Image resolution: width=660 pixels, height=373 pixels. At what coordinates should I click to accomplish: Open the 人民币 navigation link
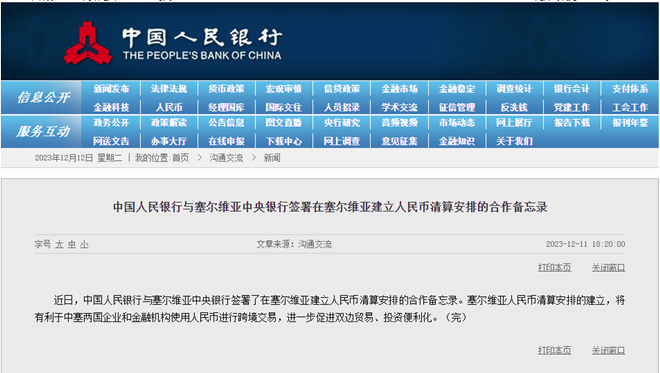(169, 107)
